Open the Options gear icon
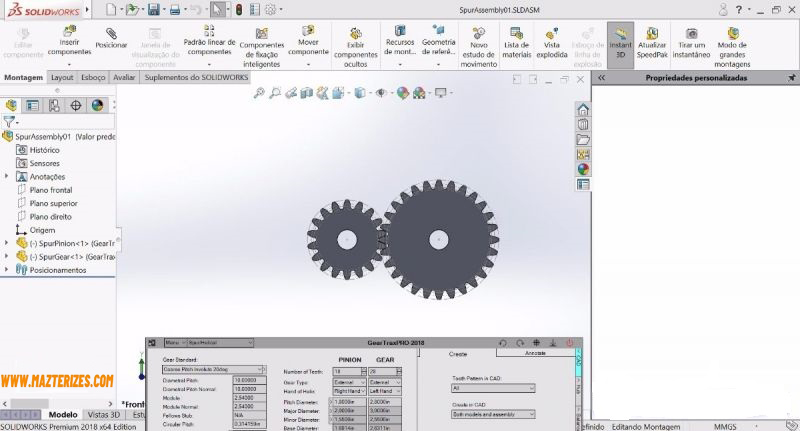The width and height of the screenshot is (800, 431). point(270,9)
